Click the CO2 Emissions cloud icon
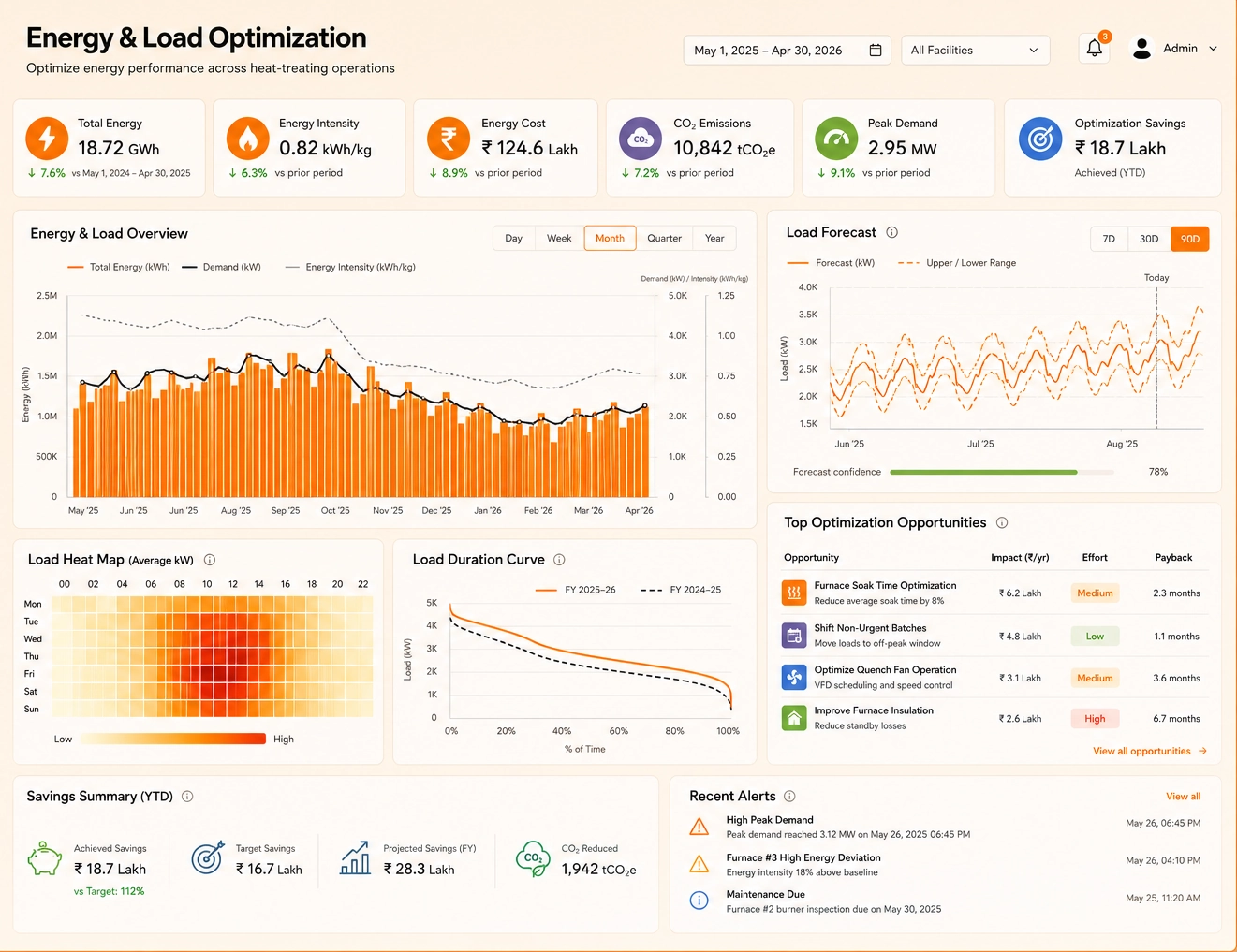Viewport: 1237px width, 952px height. tap(641, 139)
